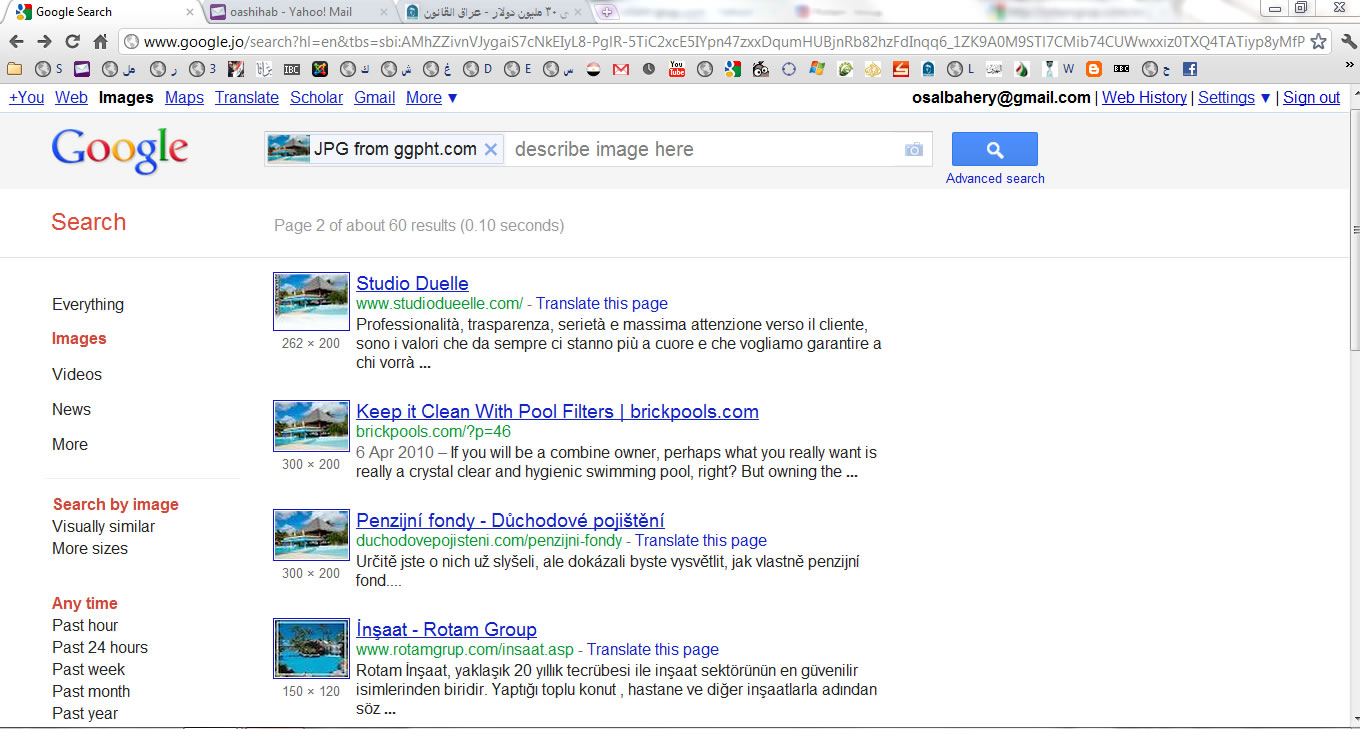Reload the current page
The width and height of the screenshot is (1360, 729).
point(72,41)
